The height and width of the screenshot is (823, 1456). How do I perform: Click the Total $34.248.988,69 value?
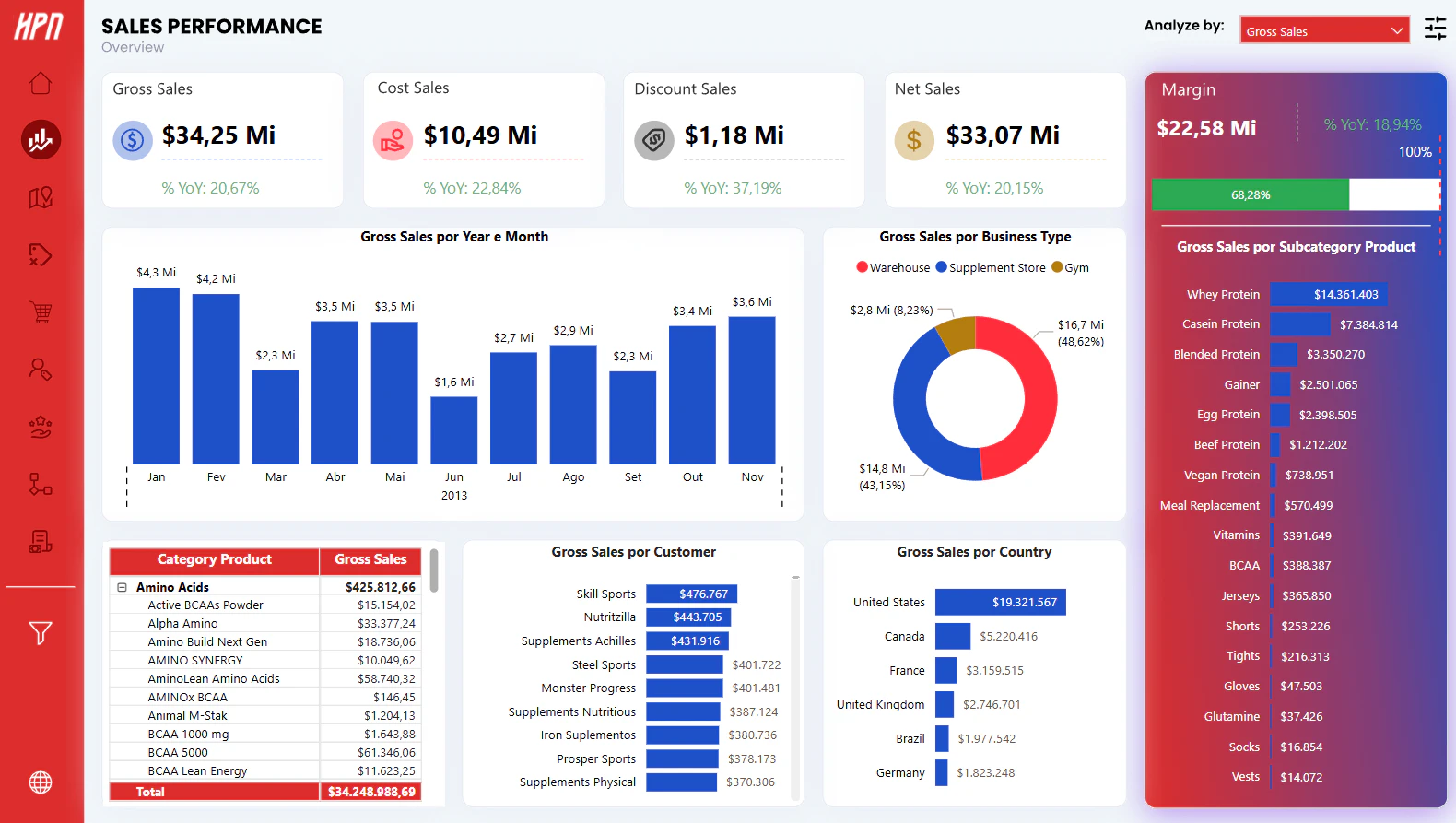click(x=371, y=792)
